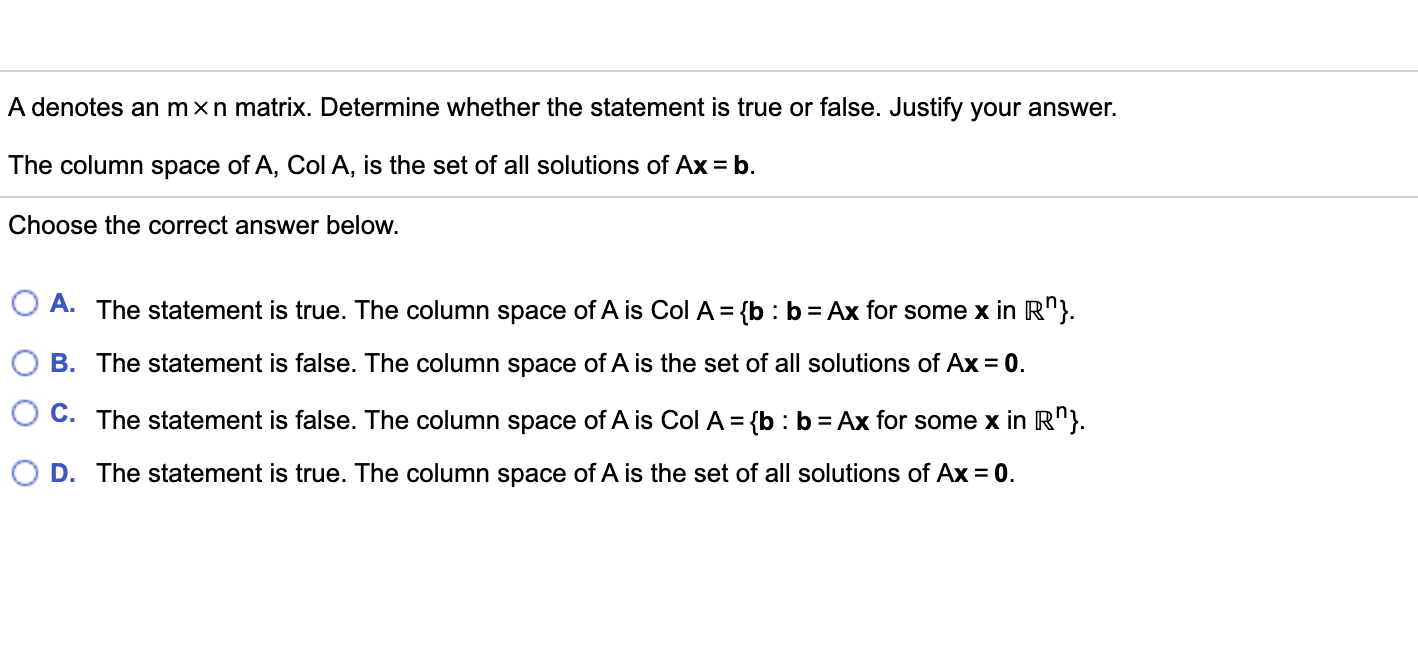Choose answer A stating the statement is true
The height and width of the screenshot is (666, 1418).
[585, 310]
